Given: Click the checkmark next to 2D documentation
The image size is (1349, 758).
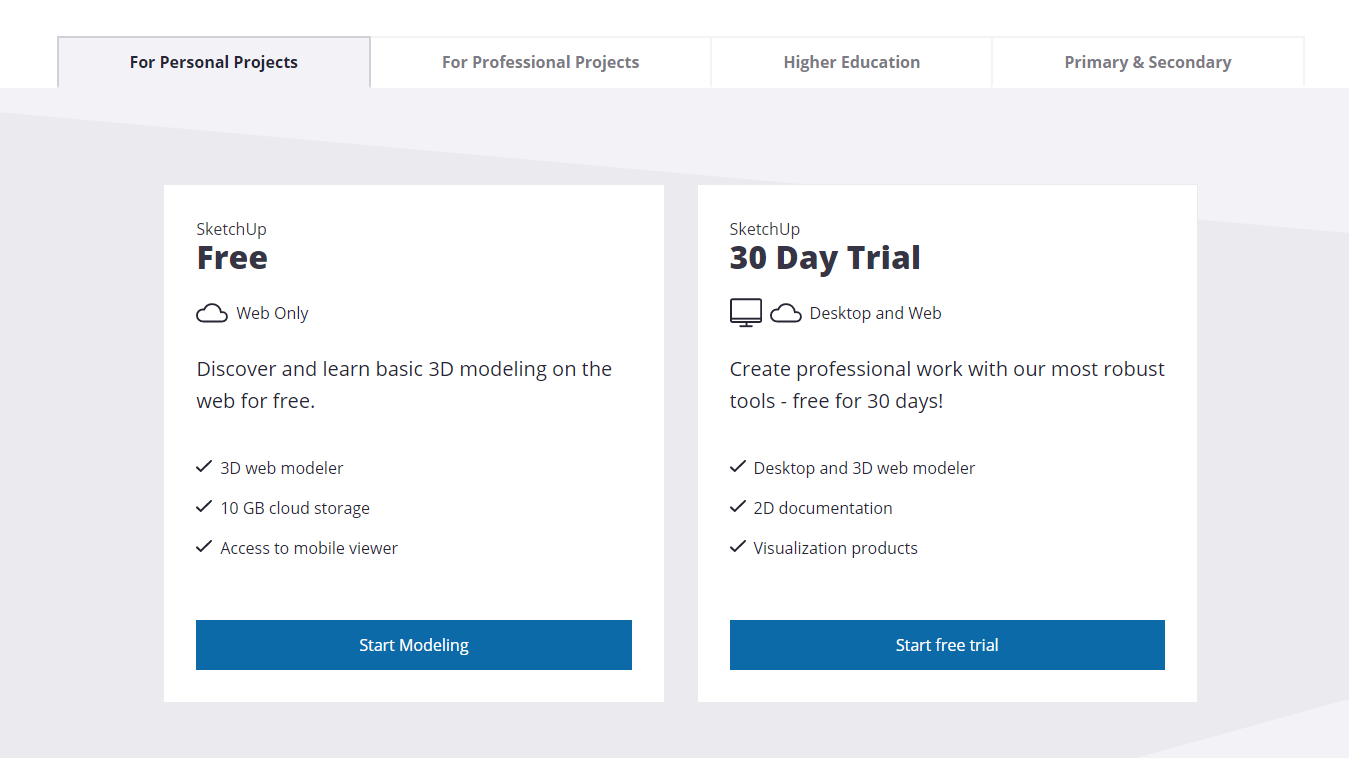Looking at the screenshot, I should click(x=738, y=507).
